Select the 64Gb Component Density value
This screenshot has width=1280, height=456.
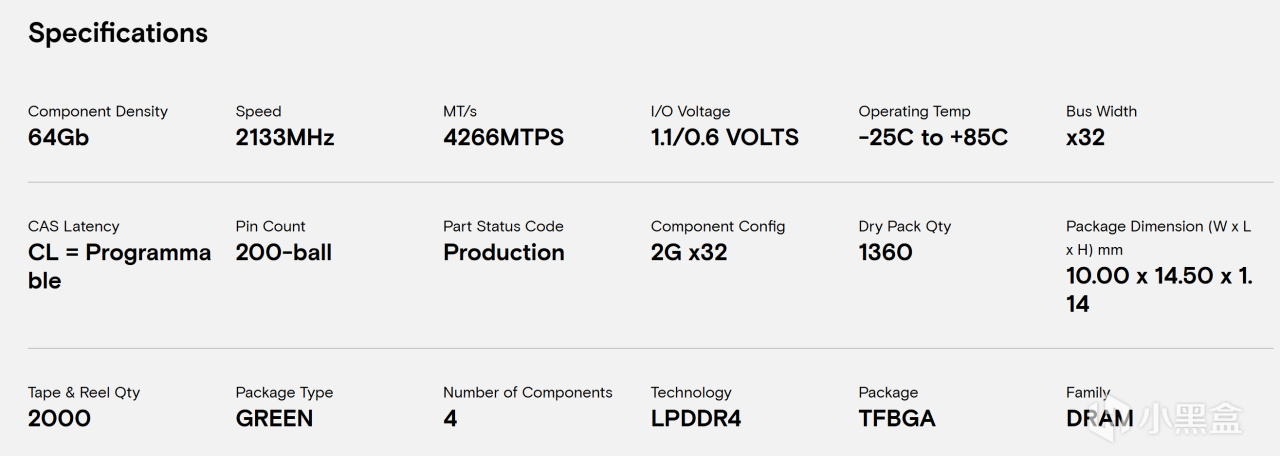tap(58, 138)
